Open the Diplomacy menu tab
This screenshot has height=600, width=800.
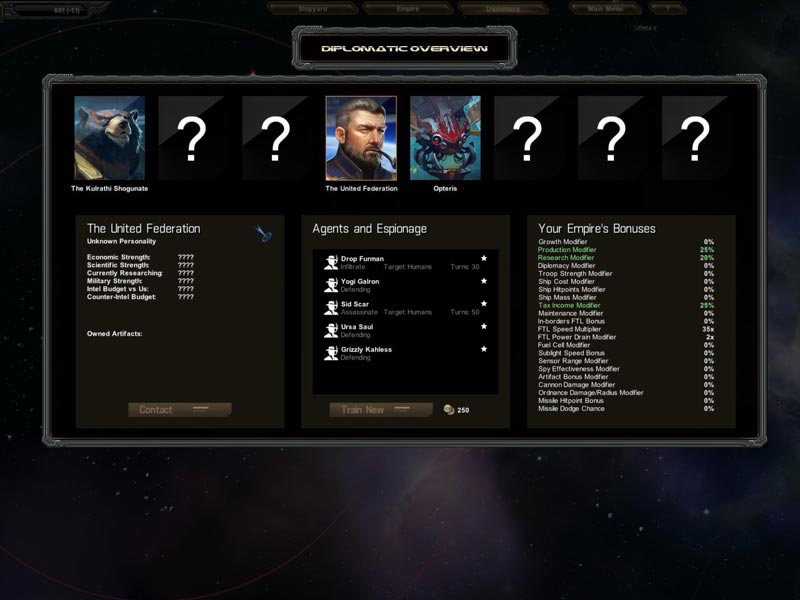[x=503, y=9]
